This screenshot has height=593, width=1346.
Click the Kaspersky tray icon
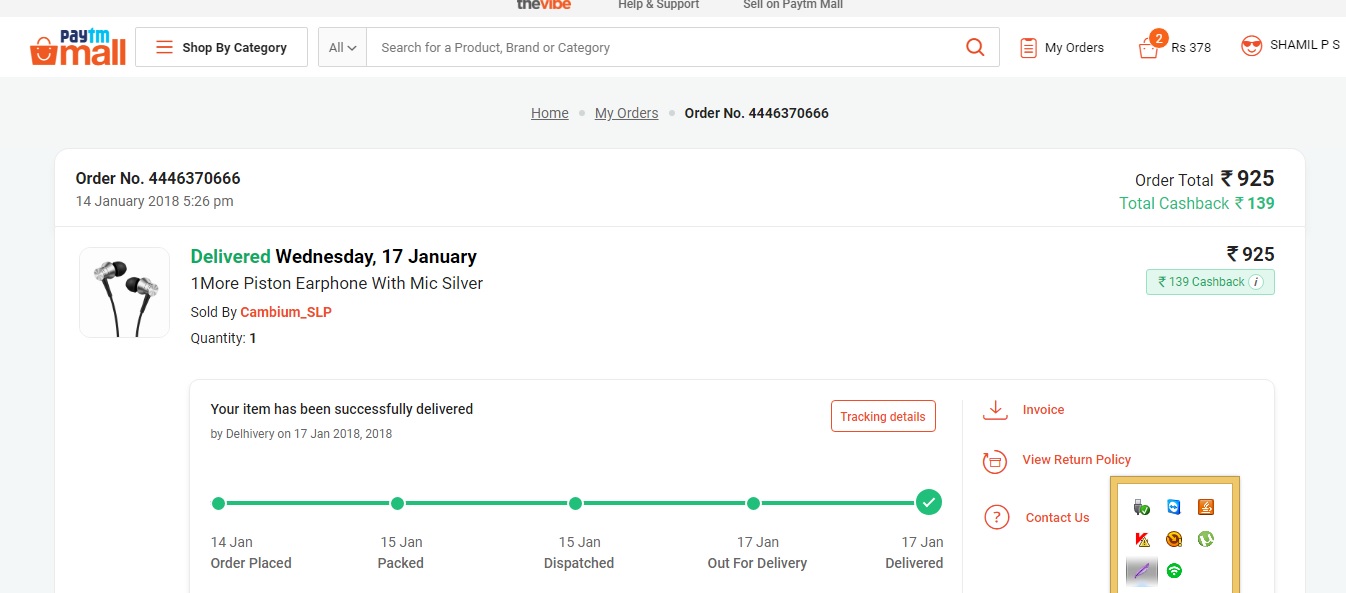point(1142,539)
